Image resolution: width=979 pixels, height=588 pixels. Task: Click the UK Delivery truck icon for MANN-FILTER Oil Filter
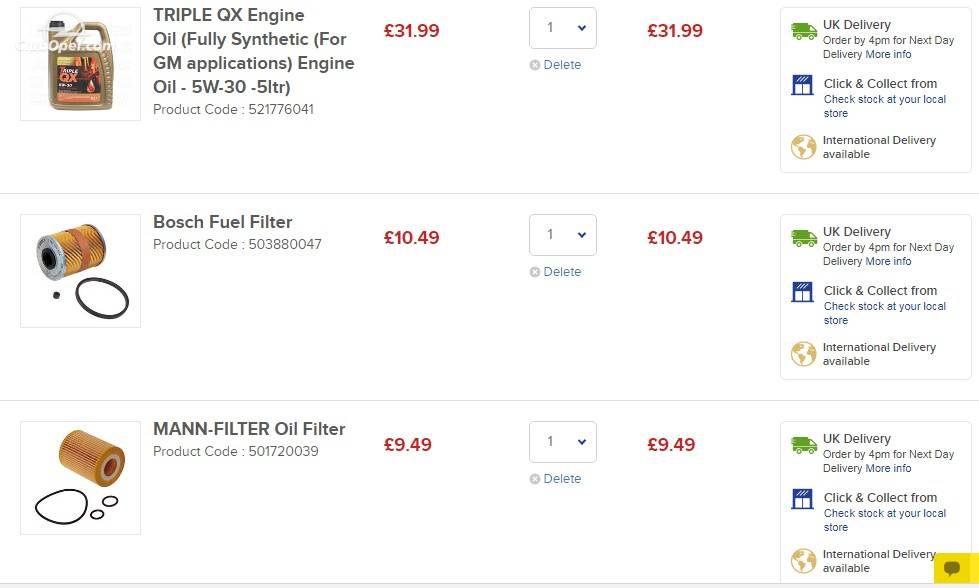804,444
